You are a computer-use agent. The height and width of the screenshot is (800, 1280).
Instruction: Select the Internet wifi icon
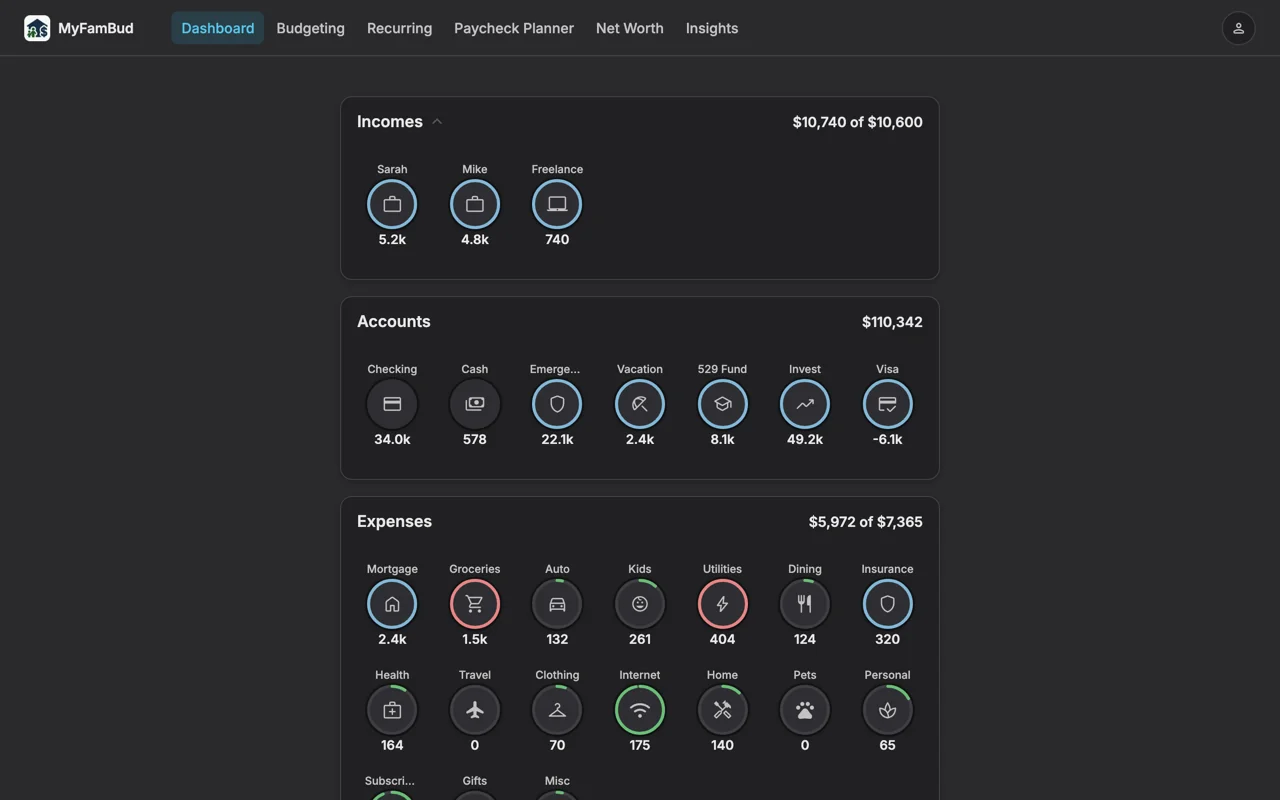click(x=640, y=710)
